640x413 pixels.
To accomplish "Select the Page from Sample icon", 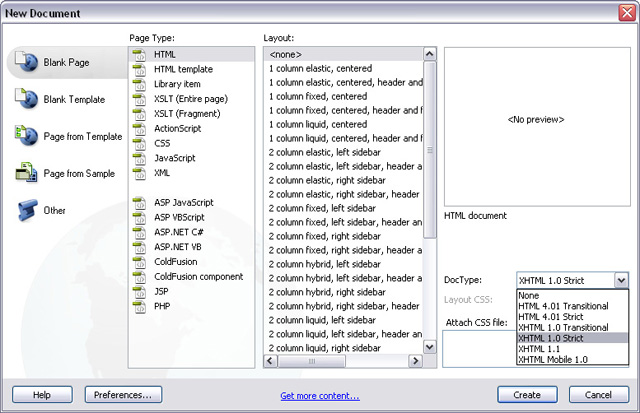I will [27, 173].
